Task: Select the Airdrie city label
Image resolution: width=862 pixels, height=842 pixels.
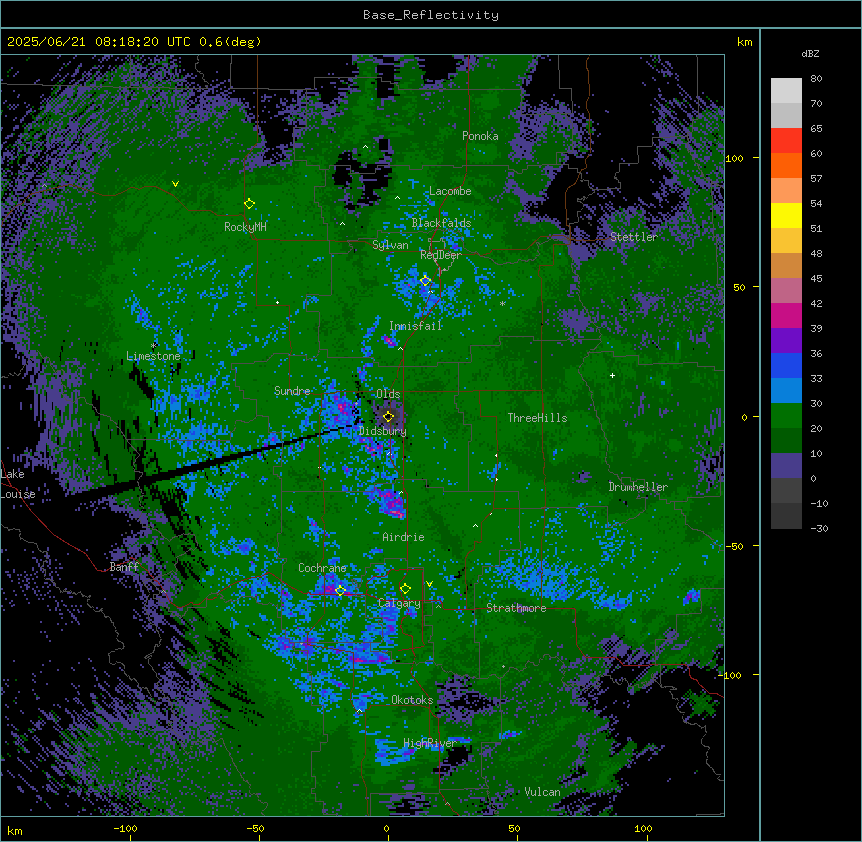Action: pyautogui.click(x=404, y=537)
